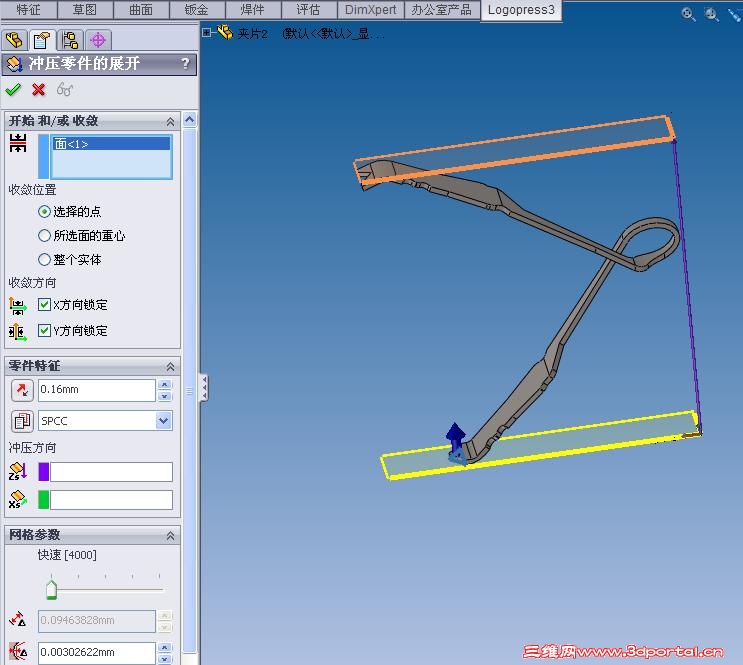743x665 pixels.
Task: Click the Xs stamping direction icon
Action: (18, 500)
